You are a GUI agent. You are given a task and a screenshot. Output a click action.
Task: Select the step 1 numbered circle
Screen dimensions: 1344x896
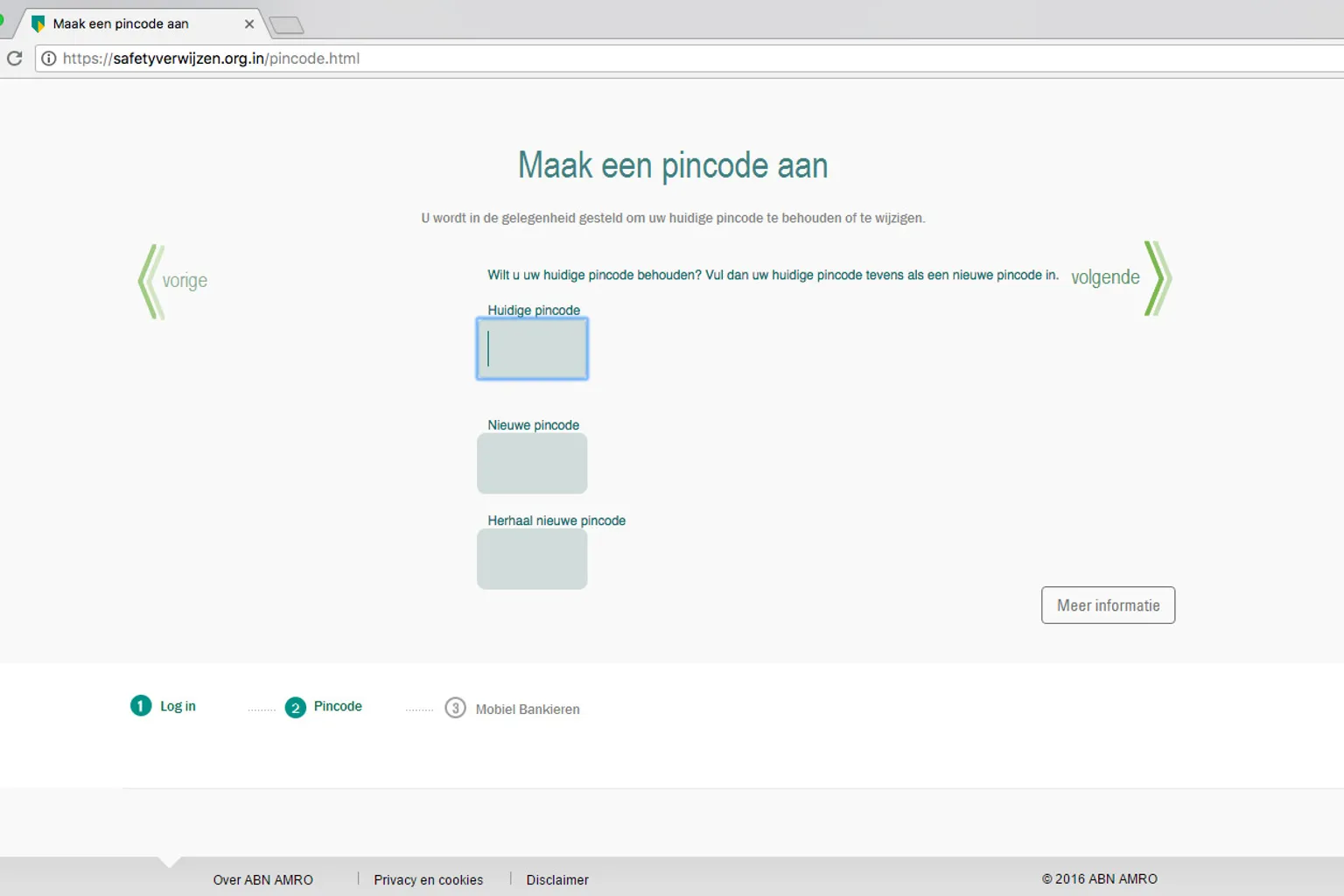coord(141,706)
